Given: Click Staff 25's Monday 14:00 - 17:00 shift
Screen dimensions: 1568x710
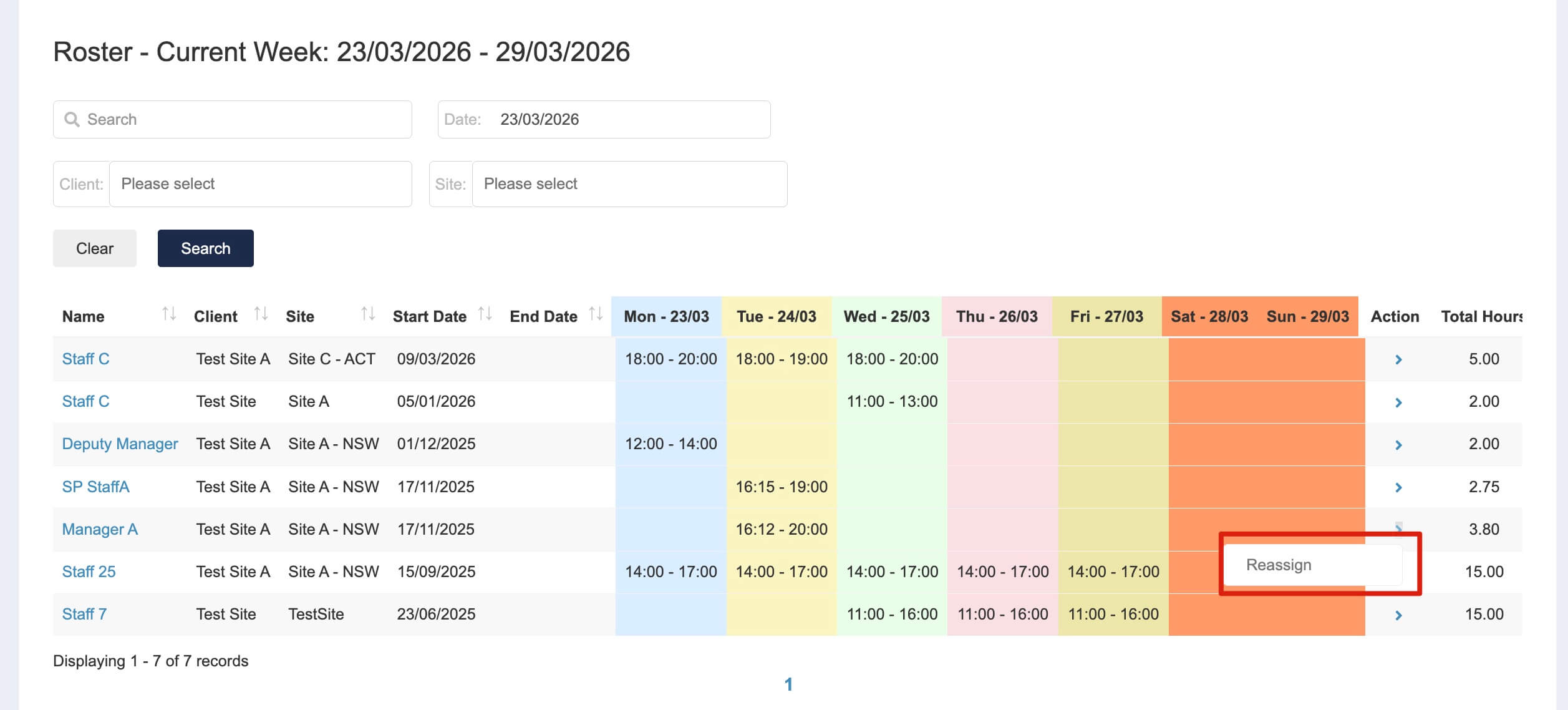Looking at the screenshot, I should 670,572.
